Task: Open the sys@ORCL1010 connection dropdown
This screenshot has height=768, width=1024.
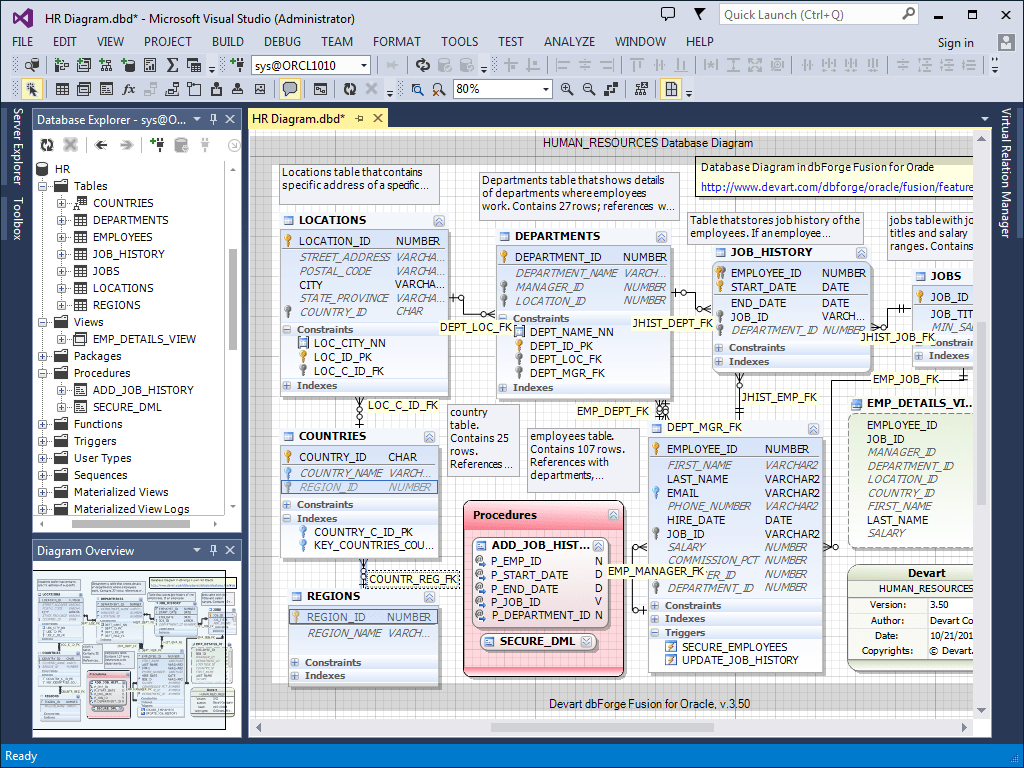Action: click(365, 64)
